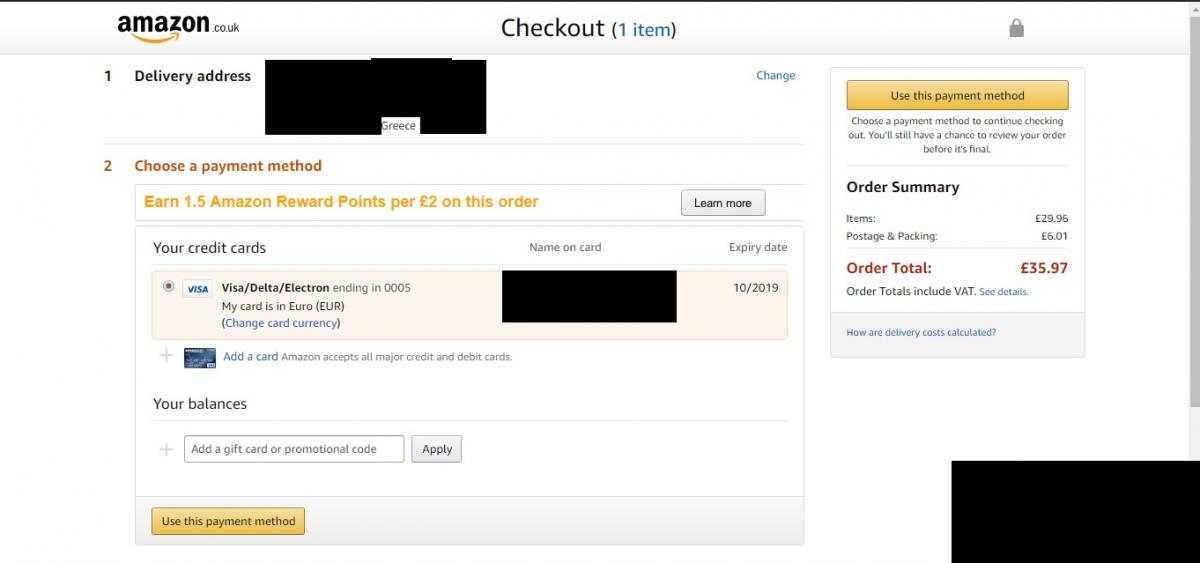Click Use this payment method in sidebar
1200x563 pixels.
click(x=957, y=96)
